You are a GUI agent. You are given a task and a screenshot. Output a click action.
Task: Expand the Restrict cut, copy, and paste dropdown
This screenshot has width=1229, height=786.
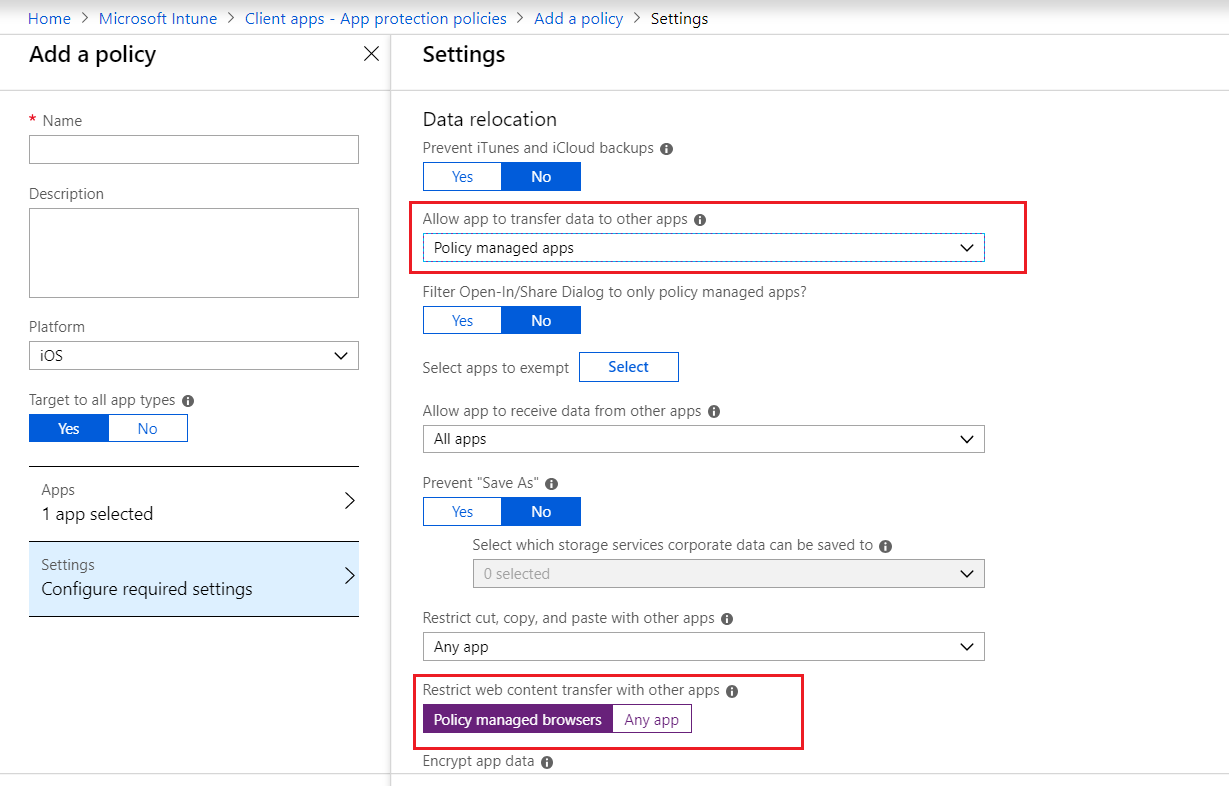point(703,647)
